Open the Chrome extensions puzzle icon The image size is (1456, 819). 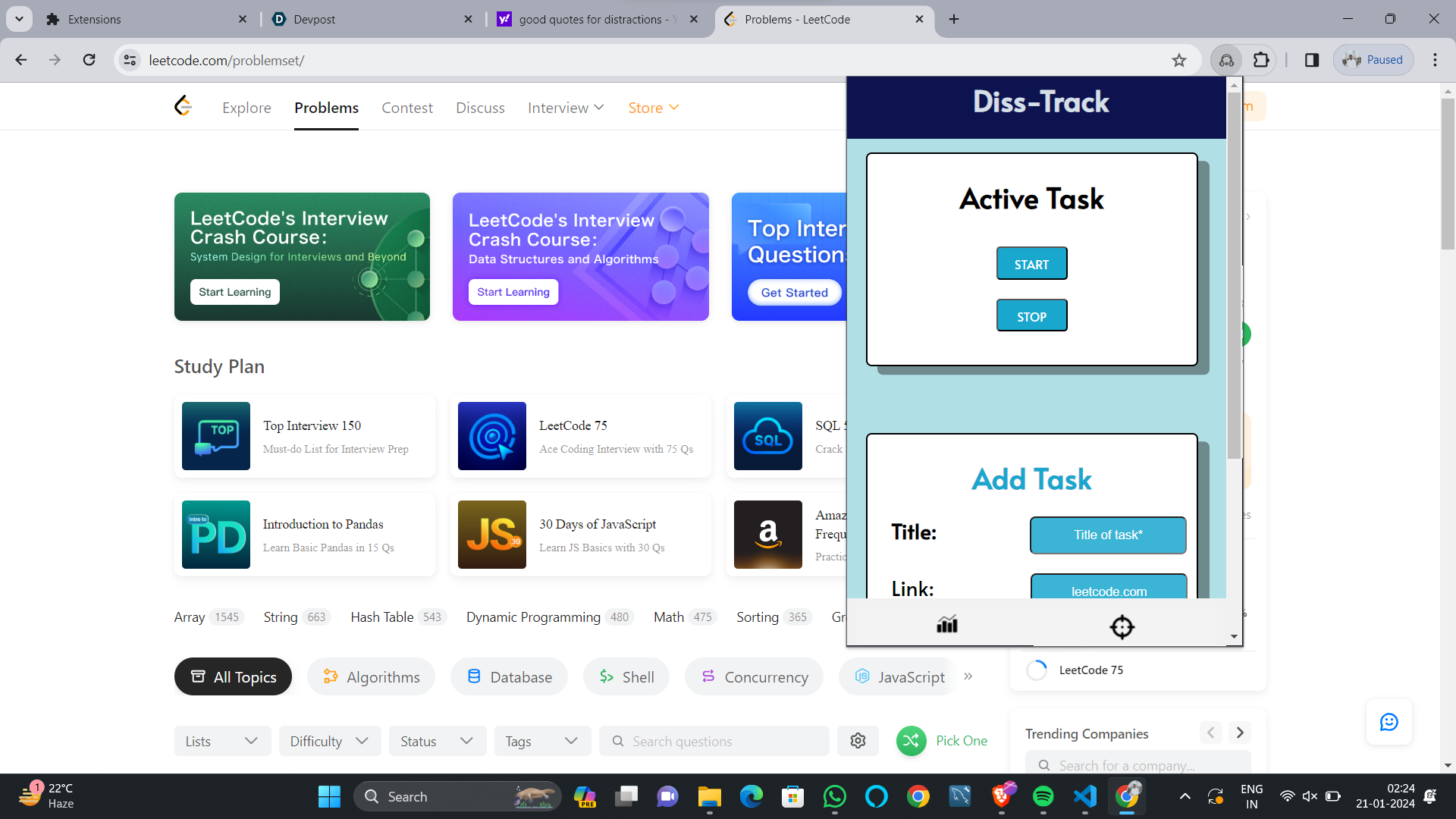click(1261, 60)
